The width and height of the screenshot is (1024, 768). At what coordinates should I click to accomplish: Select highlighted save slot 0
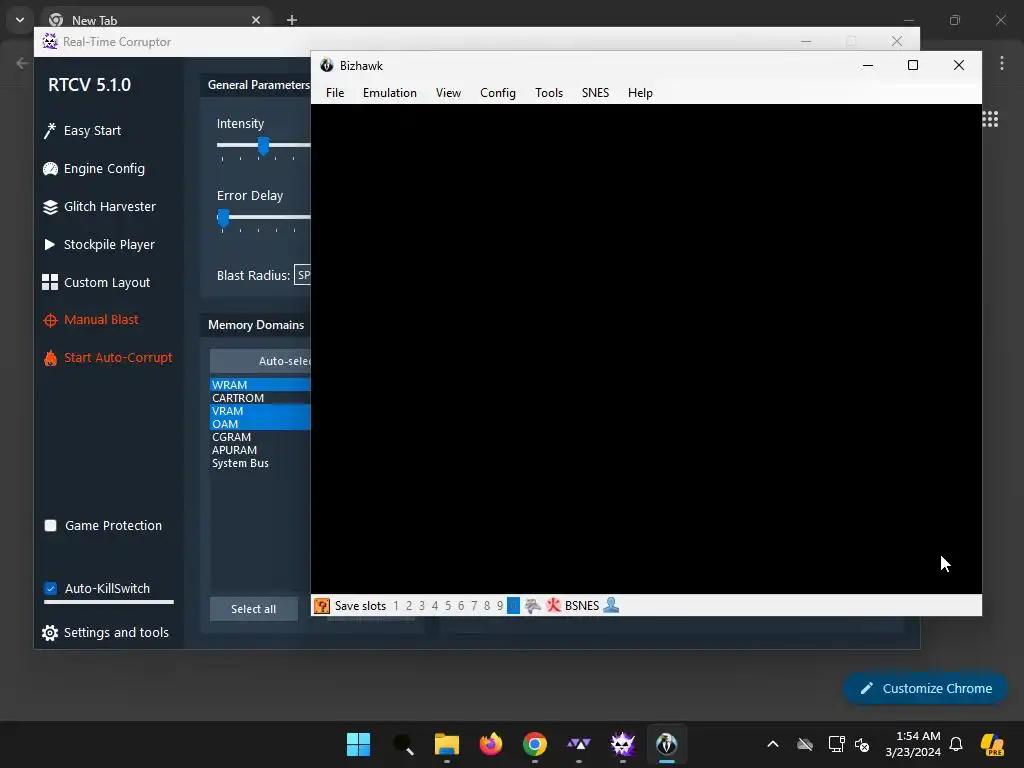pyautogui.click(x=513, y=606)
